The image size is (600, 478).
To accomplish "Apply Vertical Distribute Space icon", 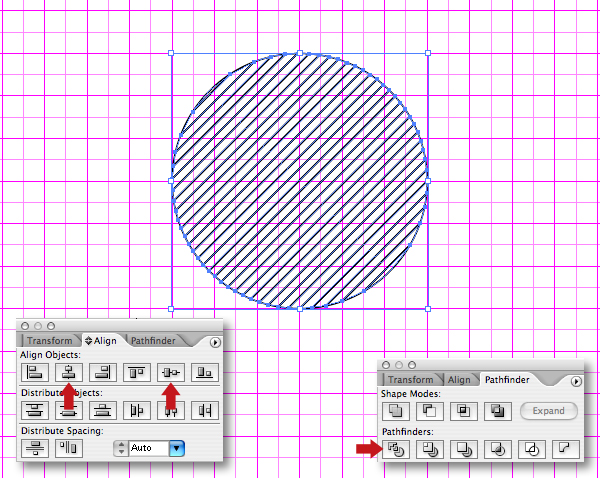I will coord(35,448).
